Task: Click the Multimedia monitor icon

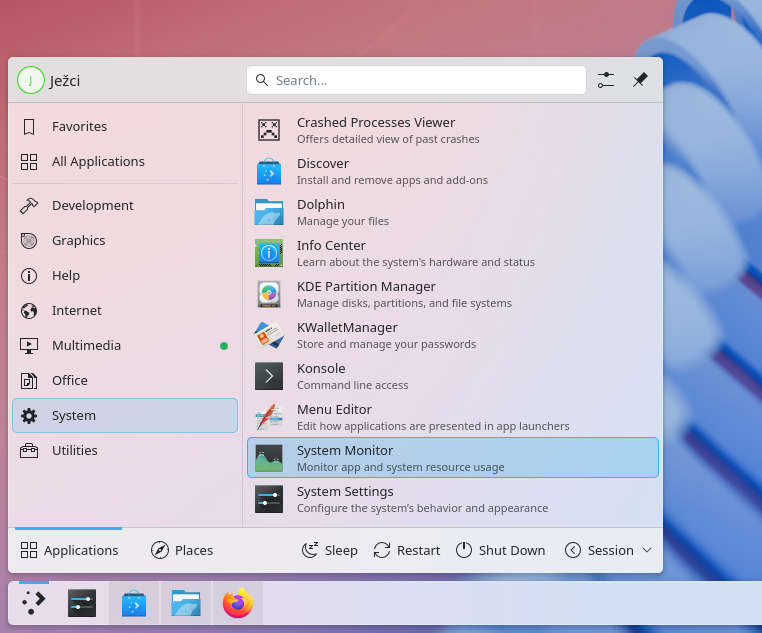Action: click(x=29, y=345)
